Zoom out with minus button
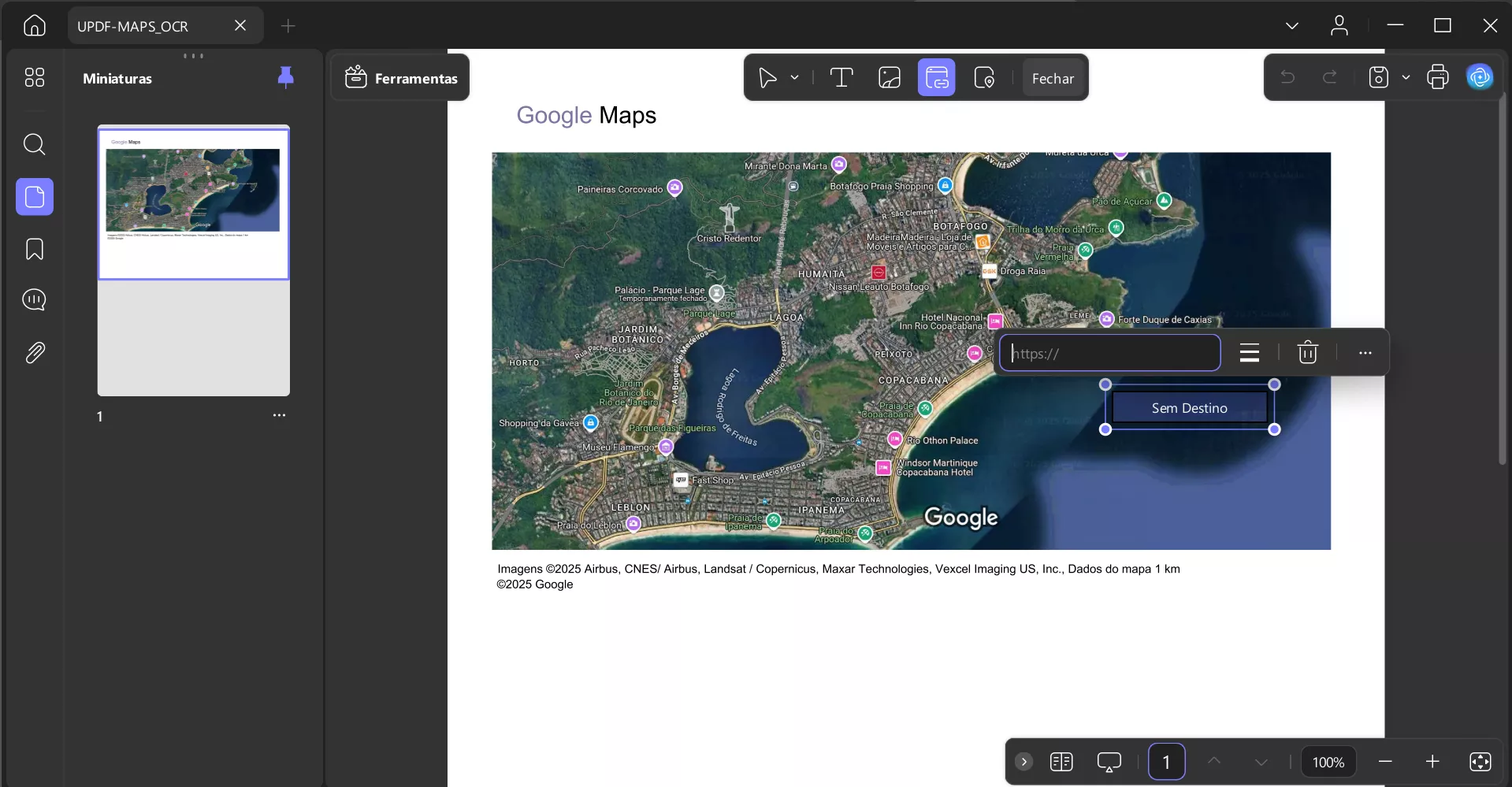Screen dimensions: 1512x787 click(x=1385, y=762)
